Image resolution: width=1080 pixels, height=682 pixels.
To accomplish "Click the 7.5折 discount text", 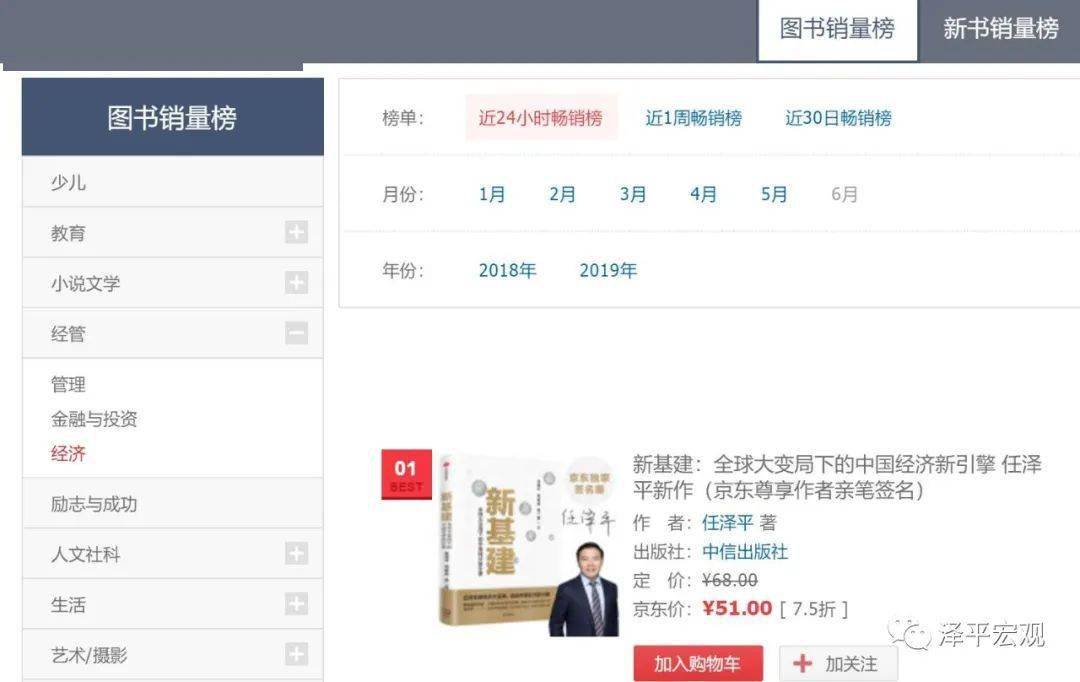I will (814, 609).
